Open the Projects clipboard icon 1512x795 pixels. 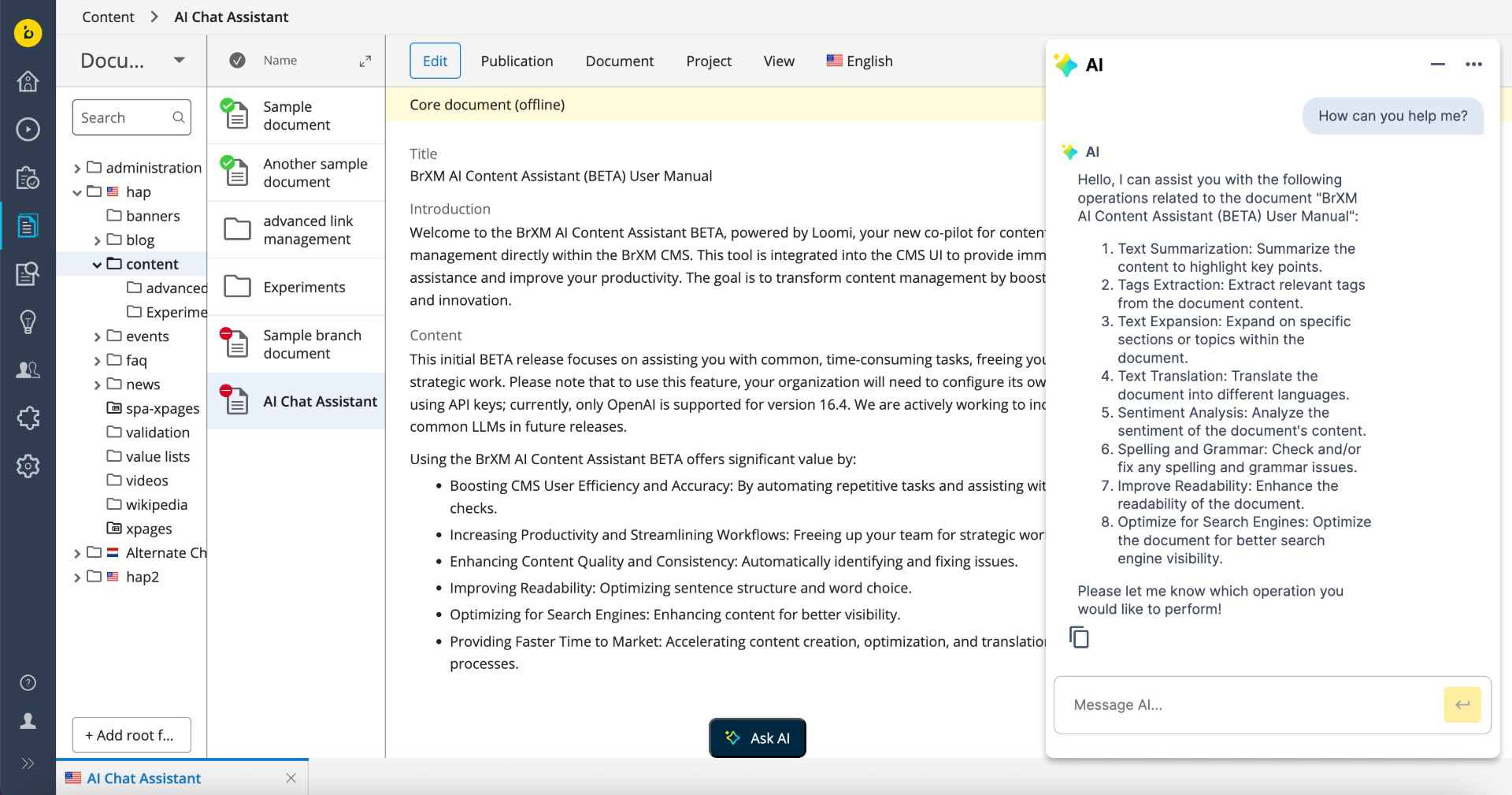pyautogui.click(x=28, y=177)
